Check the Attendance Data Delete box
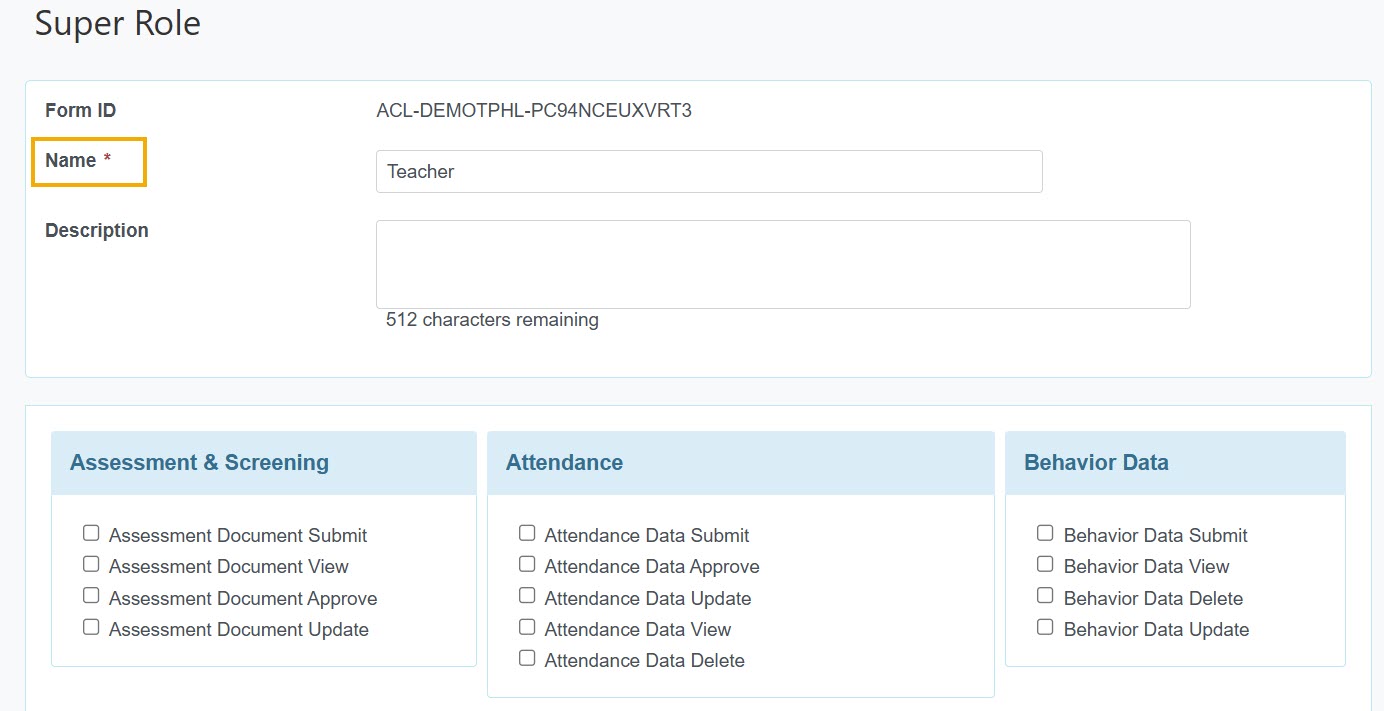This screenshot has width=1384, height=711. (x=527, y=659)
